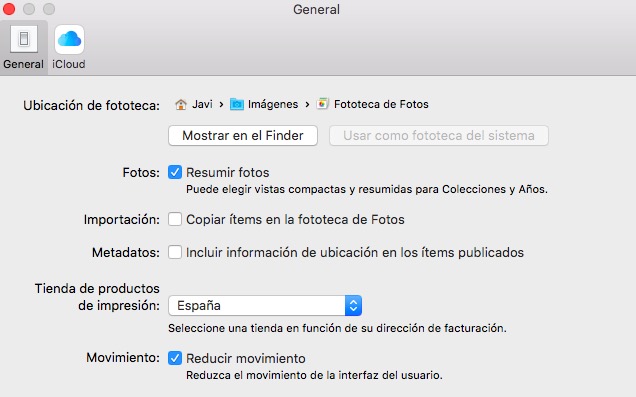
Task: Click Mostrar en el Finder button
Action: click(243, 135)
